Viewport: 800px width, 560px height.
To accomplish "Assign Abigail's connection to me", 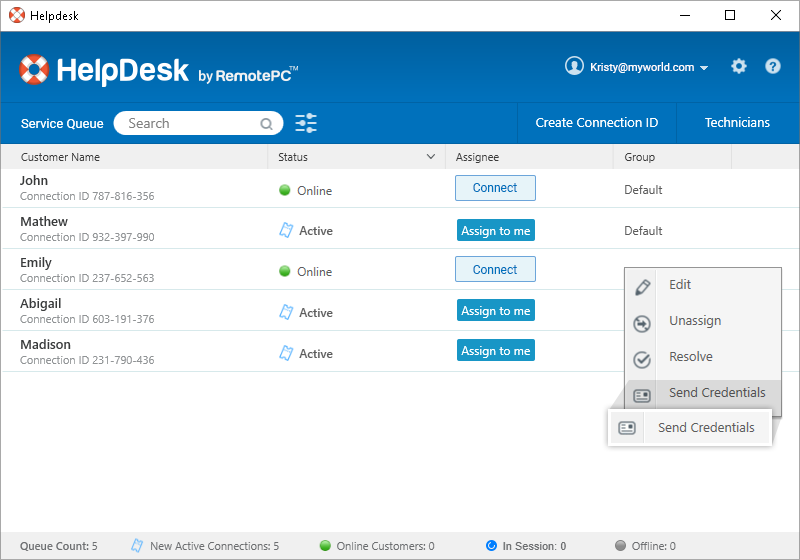I will 495,311.
